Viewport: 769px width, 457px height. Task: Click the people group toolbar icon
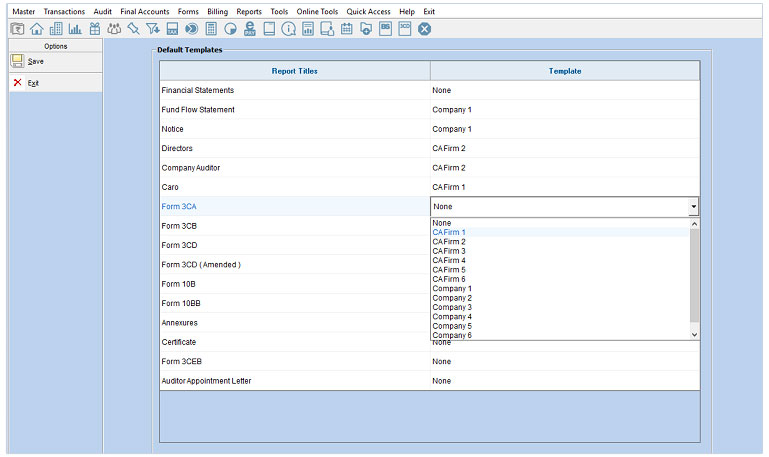[114, 29]
